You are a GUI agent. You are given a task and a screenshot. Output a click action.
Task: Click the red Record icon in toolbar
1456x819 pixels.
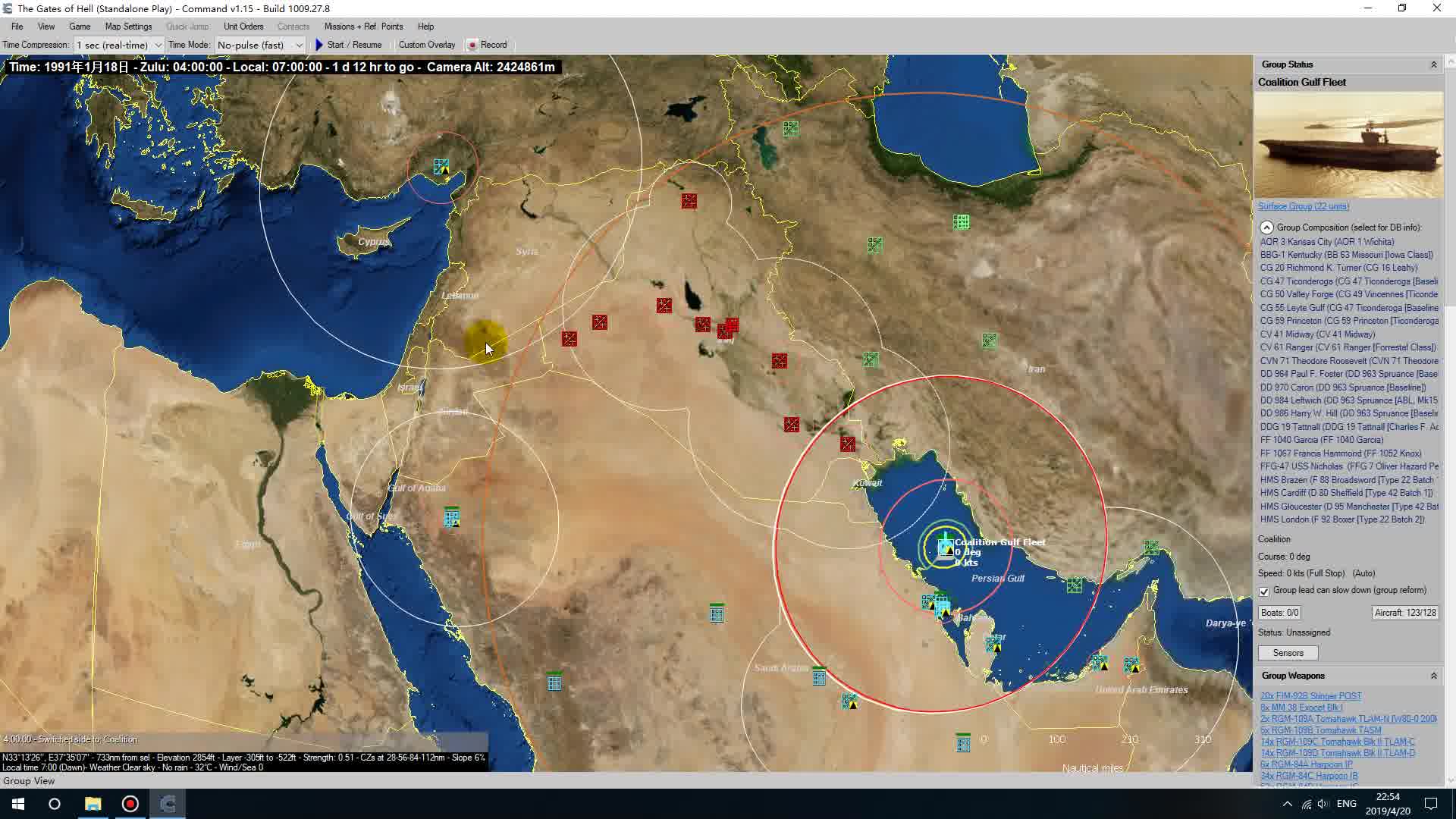(x=472, y=45)
